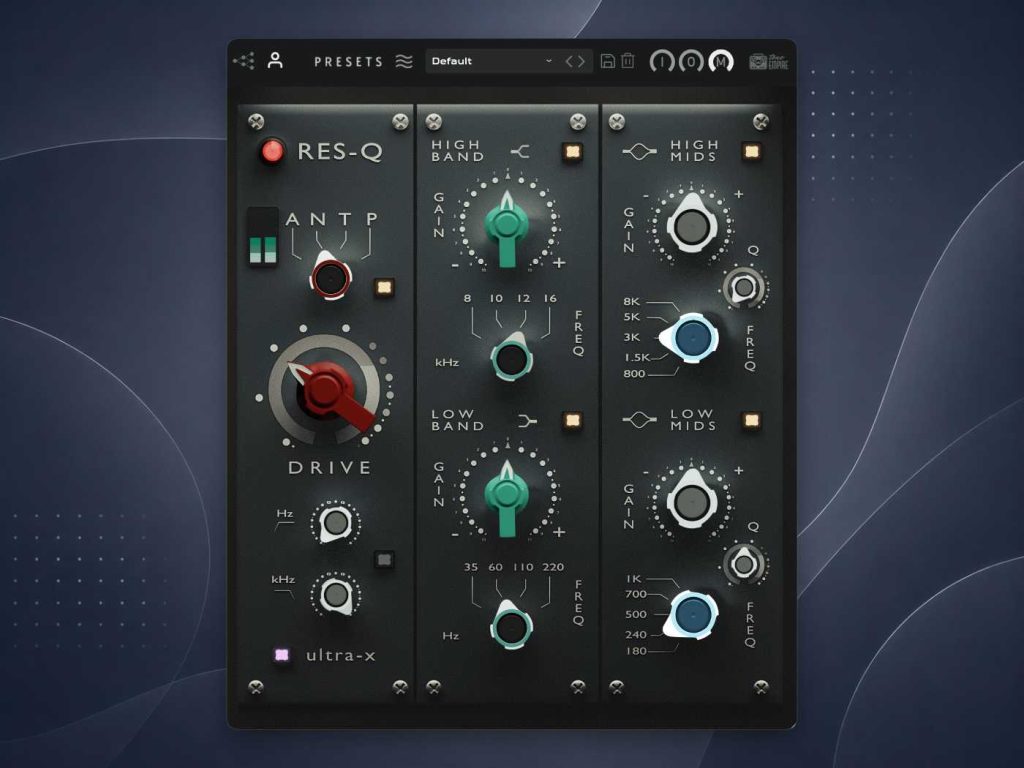Click the 8 kHz frequency label

(468, 298)
